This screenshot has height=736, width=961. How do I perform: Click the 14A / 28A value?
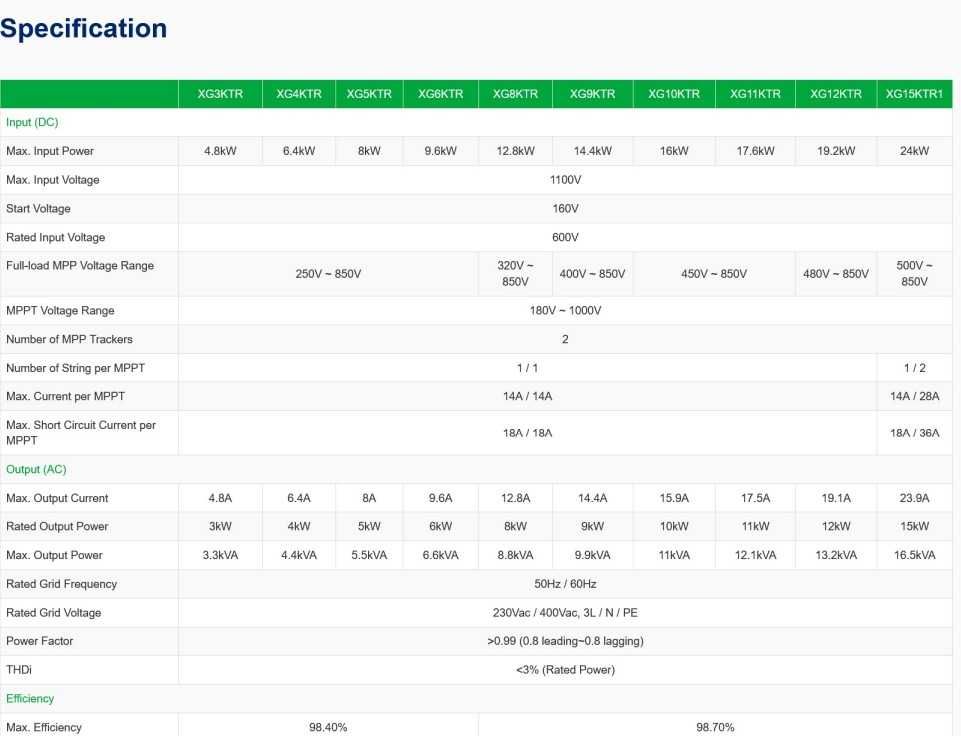pyautogui.click(x=914, y=396)
